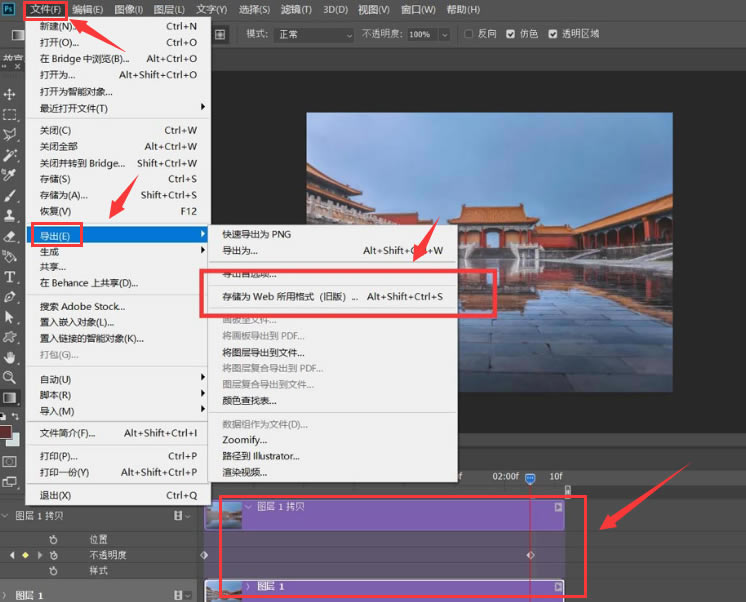Toggle stopwatch for 位置 property
Screen dimensions: 746x602
click(53, 540)
